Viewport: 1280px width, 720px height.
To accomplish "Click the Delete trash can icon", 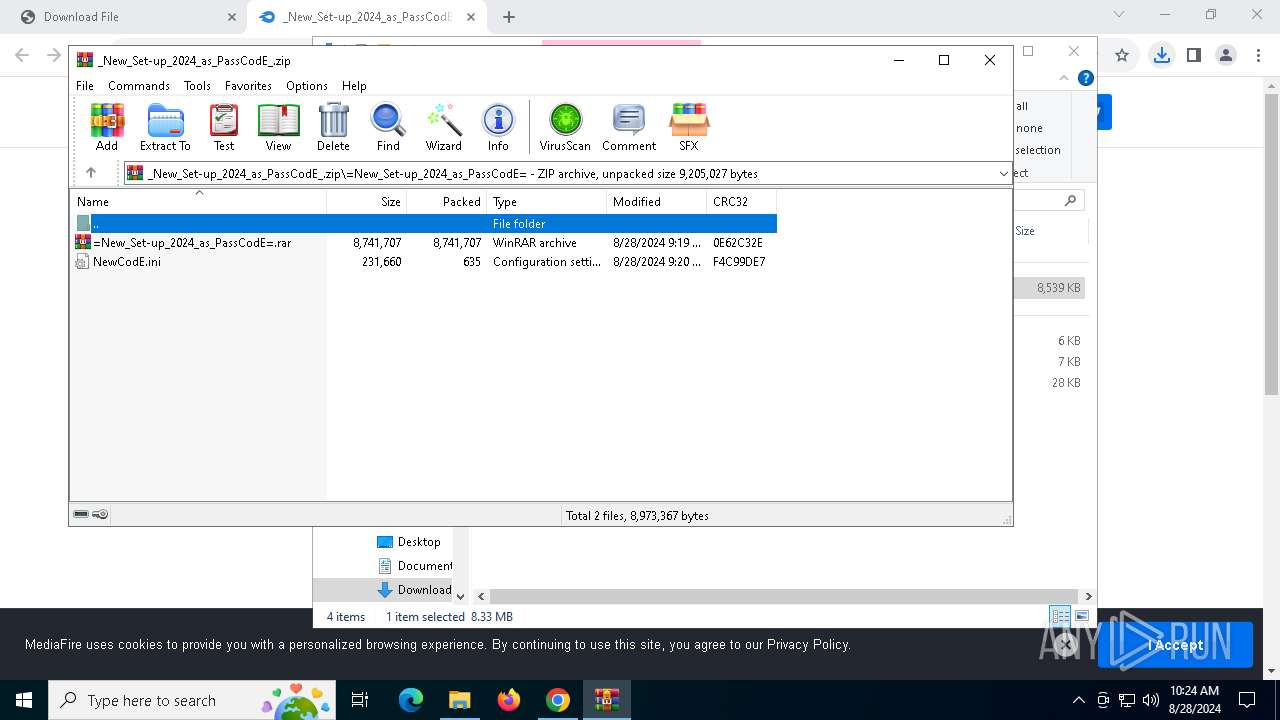I will coord(333,127).
